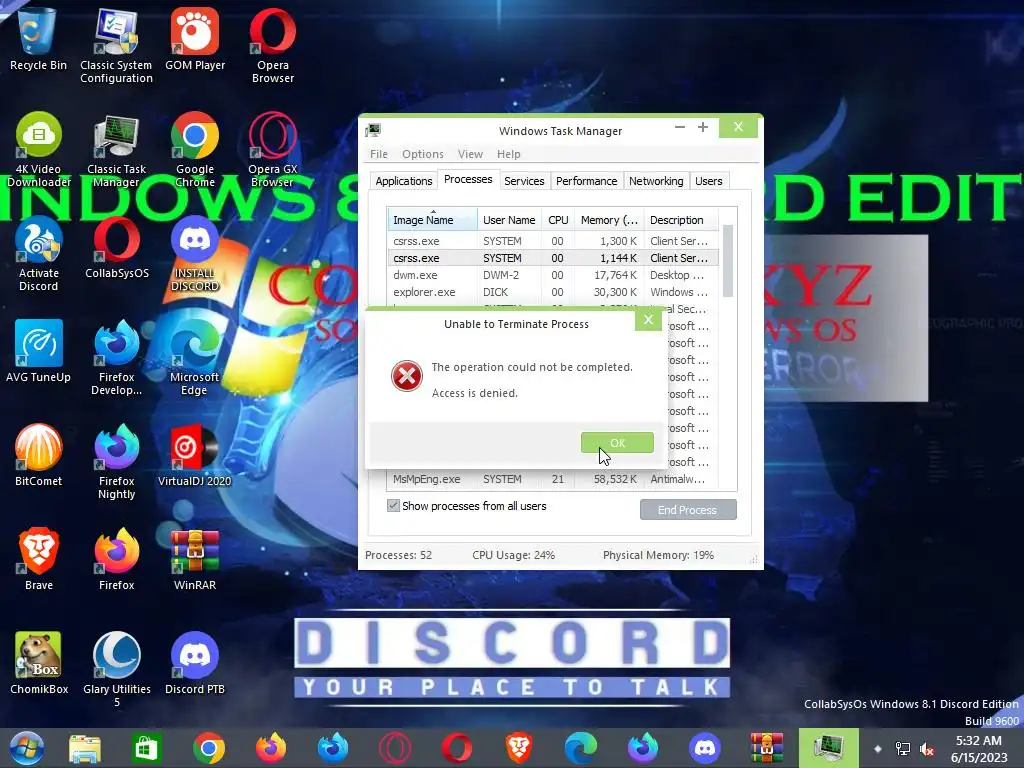This screenshot has height=768, width=1024.
Task: Launch Firefox Developer Edition desktop icon
Action: (116, 357)
